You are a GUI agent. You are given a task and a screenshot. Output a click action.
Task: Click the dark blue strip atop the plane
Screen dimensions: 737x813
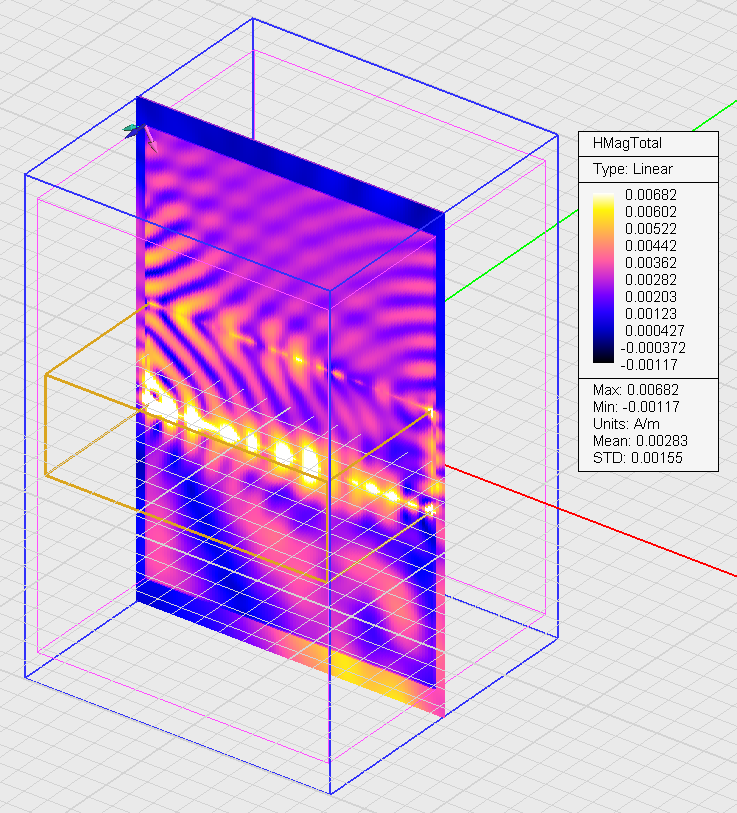tap(290, 158)
